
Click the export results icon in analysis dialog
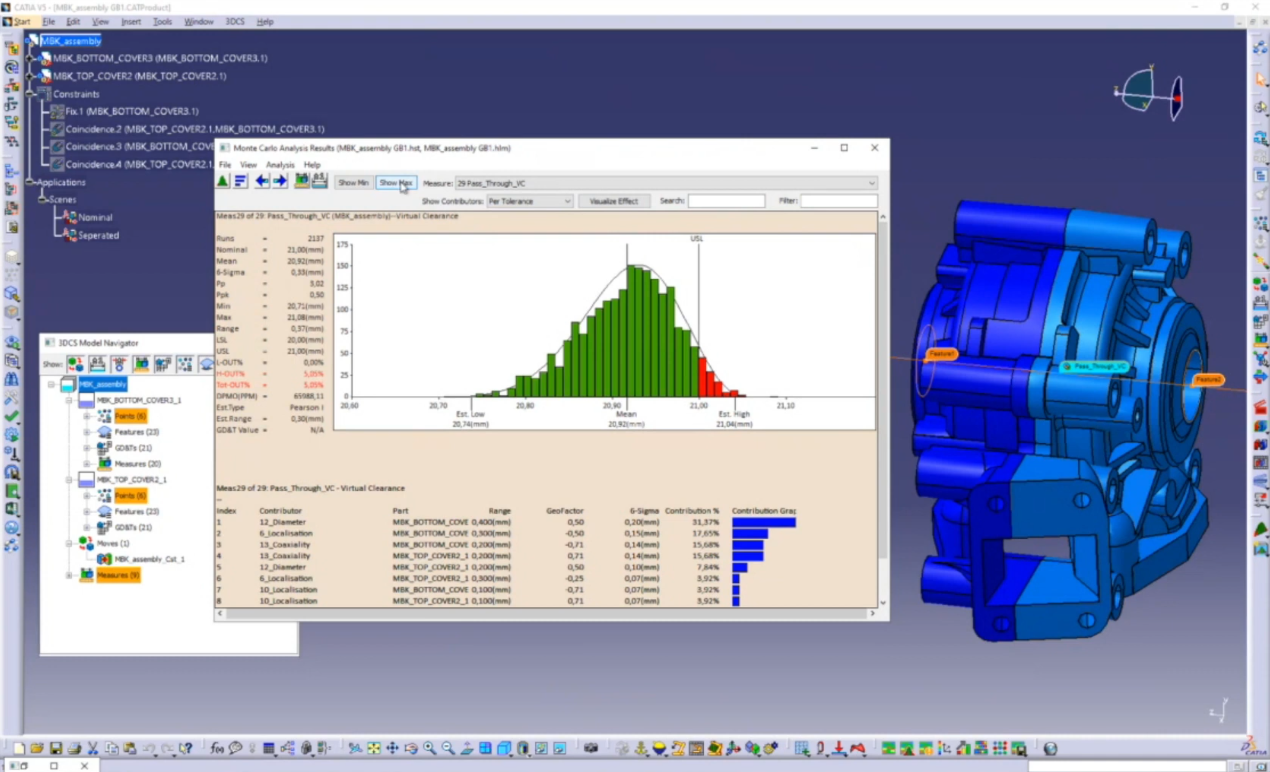click(302, 180)
